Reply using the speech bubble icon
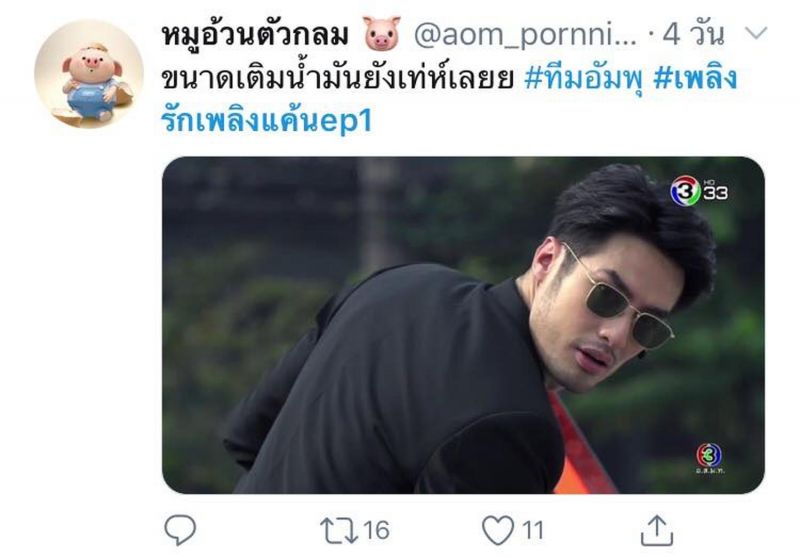The height and width of the screenshot is (558, 800). click(x=180, y=529)
